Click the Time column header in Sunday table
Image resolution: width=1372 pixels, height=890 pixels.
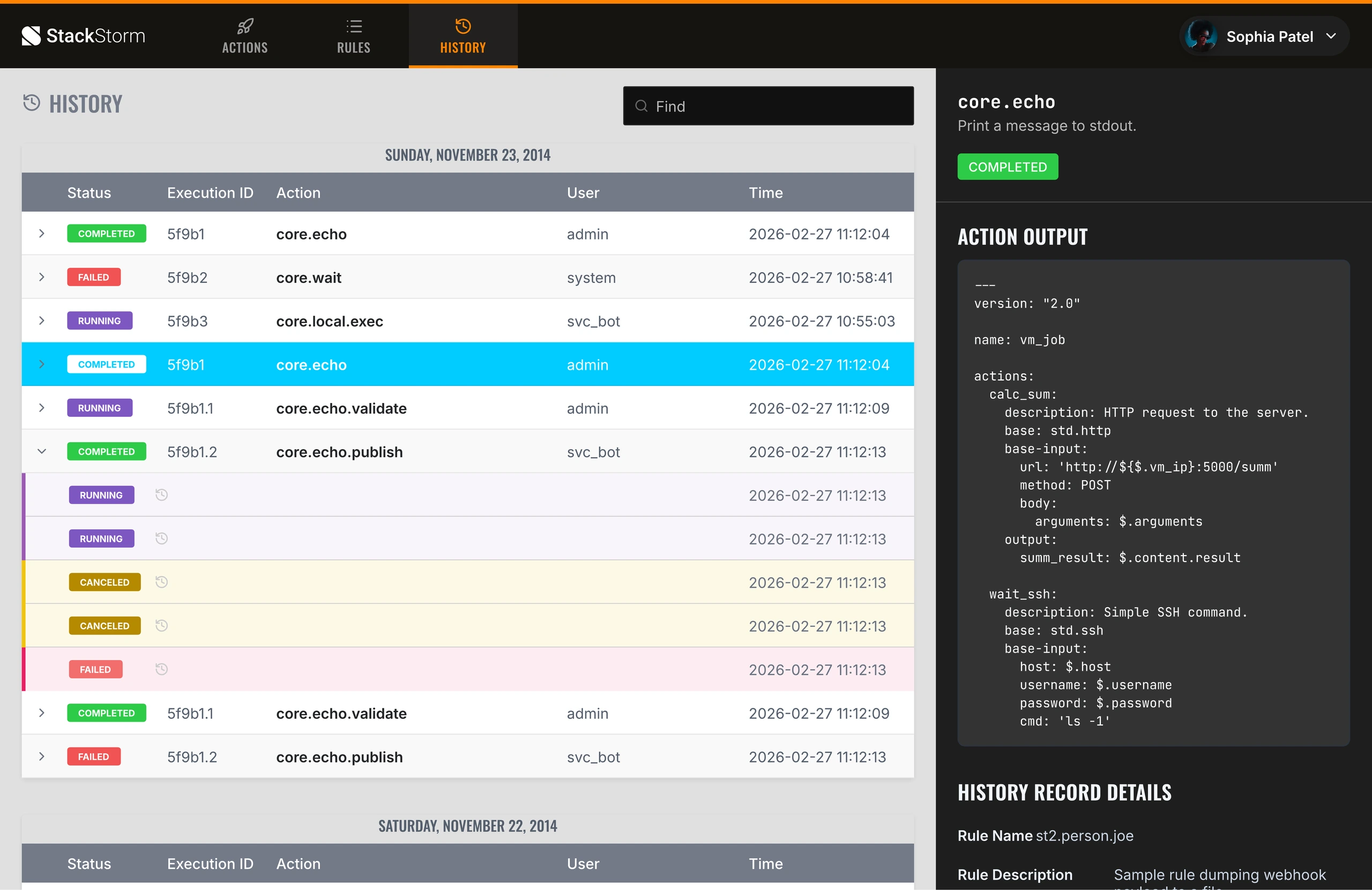tap(765, 192)
